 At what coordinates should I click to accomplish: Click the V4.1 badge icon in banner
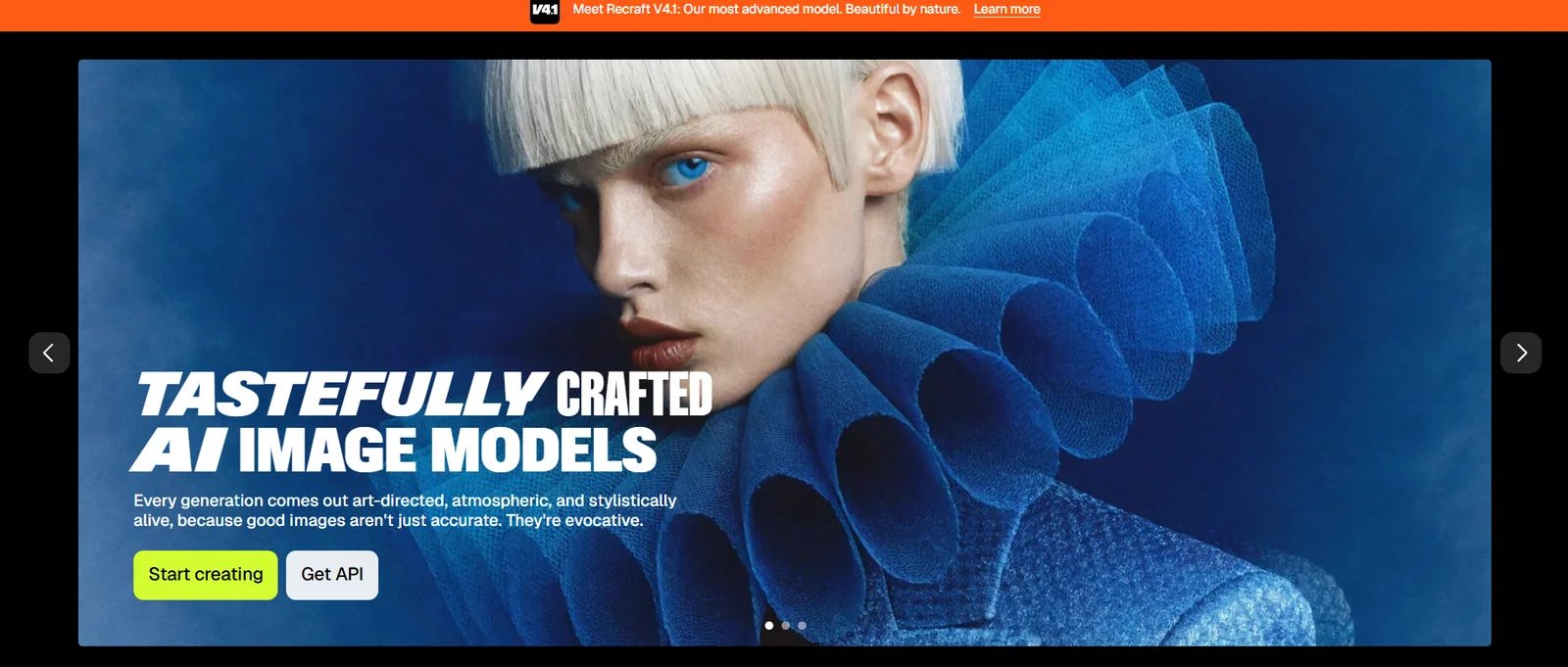pos(545,10)
